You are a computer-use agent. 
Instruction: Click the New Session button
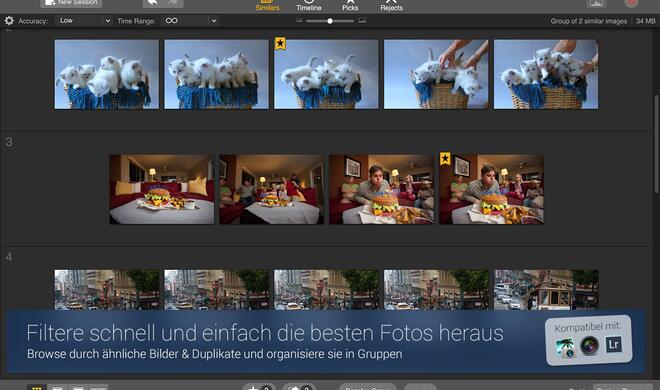coord(71,3)
